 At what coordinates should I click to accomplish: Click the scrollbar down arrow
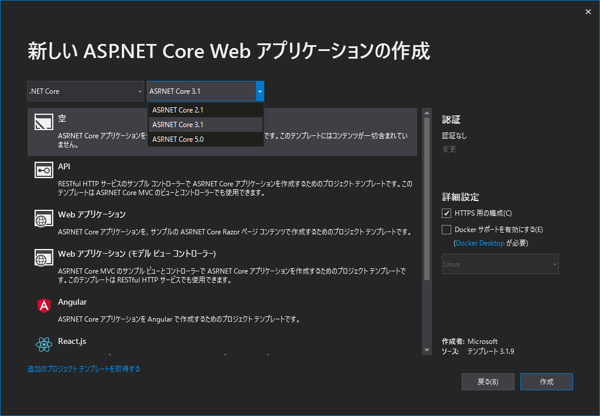(427, 350)
